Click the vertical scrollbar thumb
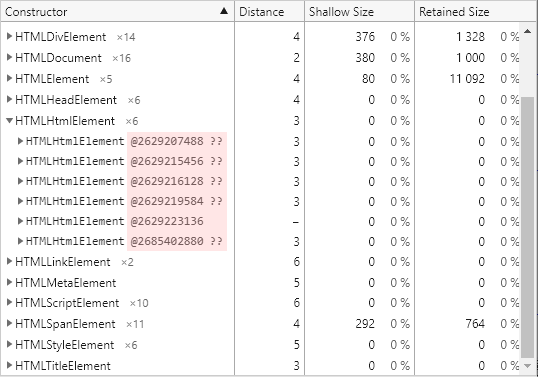 (x=527, y=227)
